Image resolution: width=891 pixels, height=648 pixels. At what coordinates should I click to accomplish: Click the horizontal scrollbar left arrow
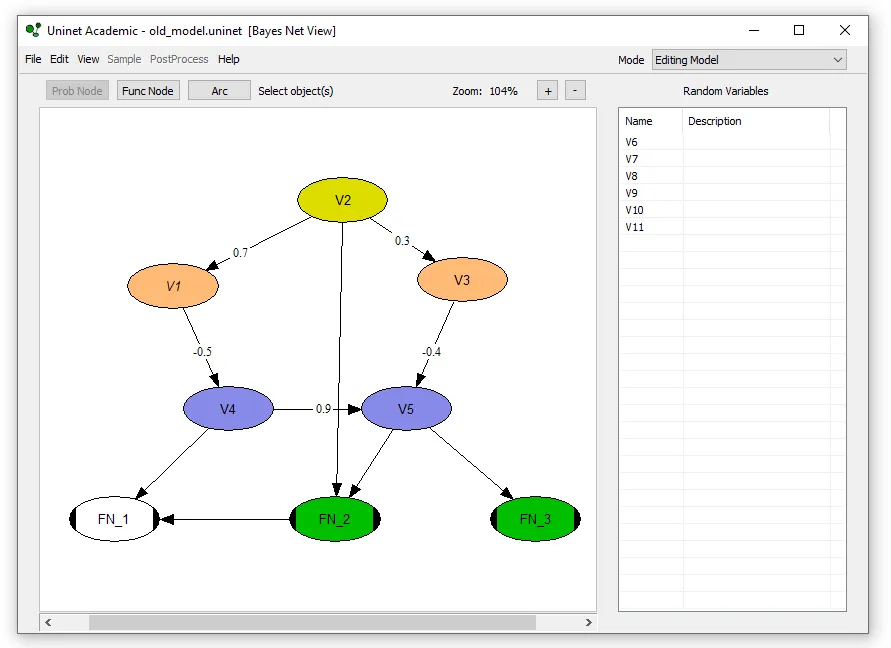click(48, 622)
